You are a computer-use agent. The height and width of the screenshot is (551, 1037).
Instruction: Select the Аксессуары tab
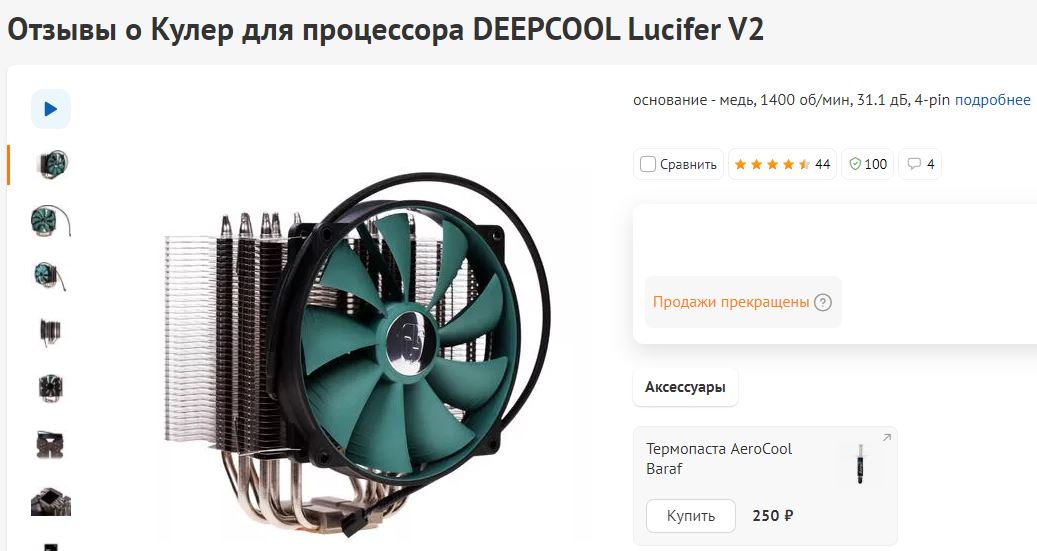[685, 387]
